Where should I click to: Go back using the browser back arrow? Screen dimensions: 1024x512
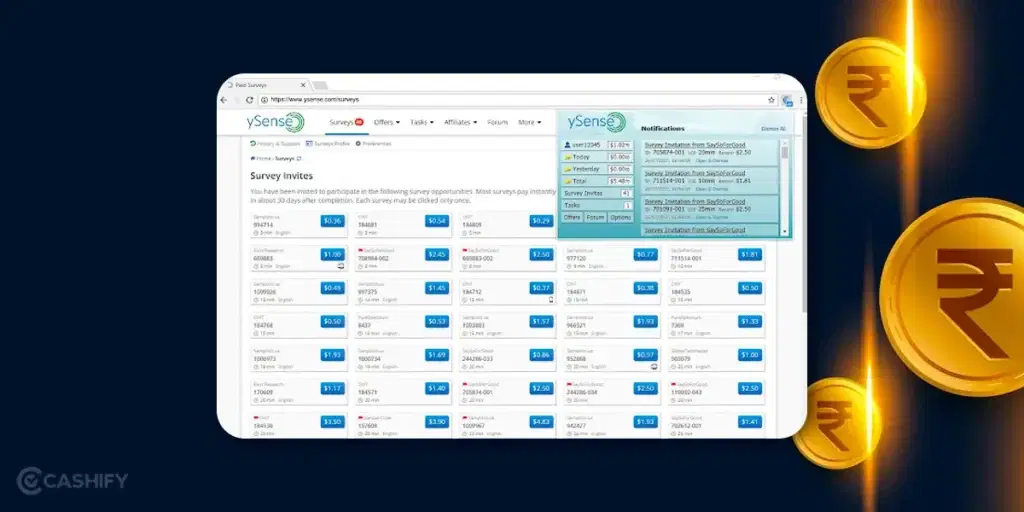(224, 100)
